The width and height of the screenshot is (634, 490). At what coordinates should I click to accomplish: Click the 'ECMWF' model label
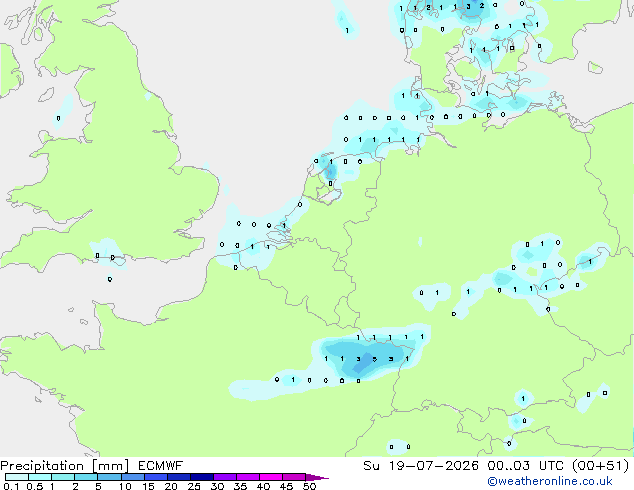(x=160, y=466)
